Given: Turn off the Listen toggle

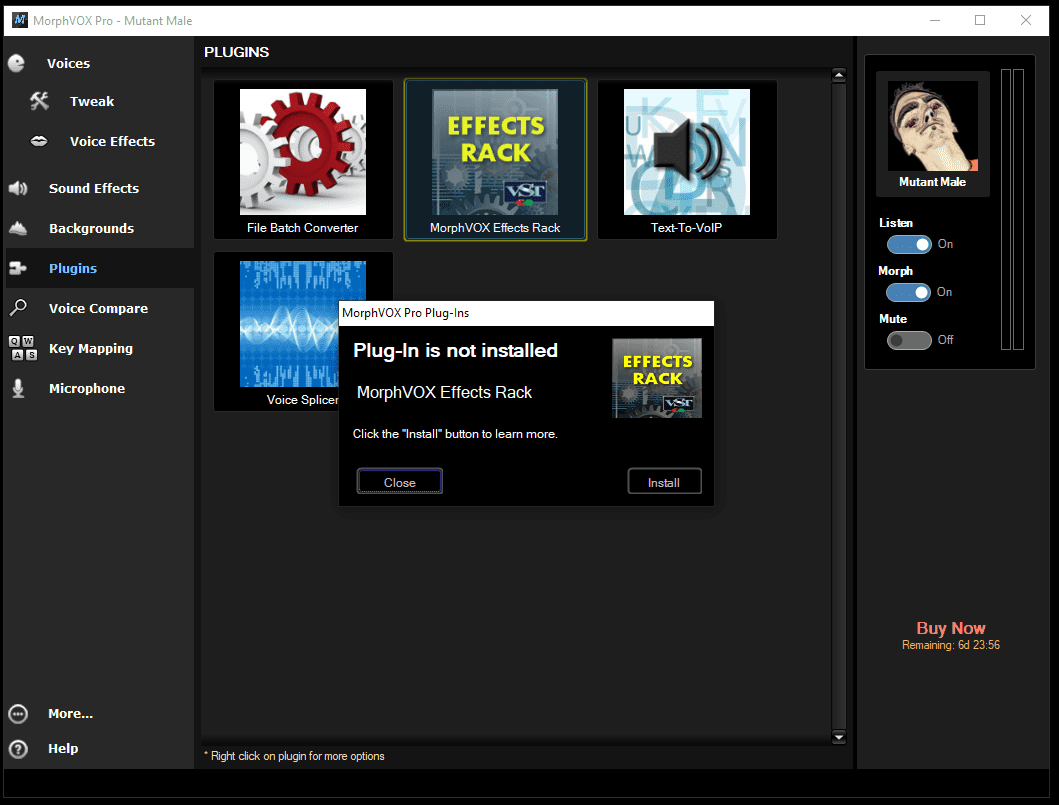Looking at the screenshot, I should [x=909, y=244].
